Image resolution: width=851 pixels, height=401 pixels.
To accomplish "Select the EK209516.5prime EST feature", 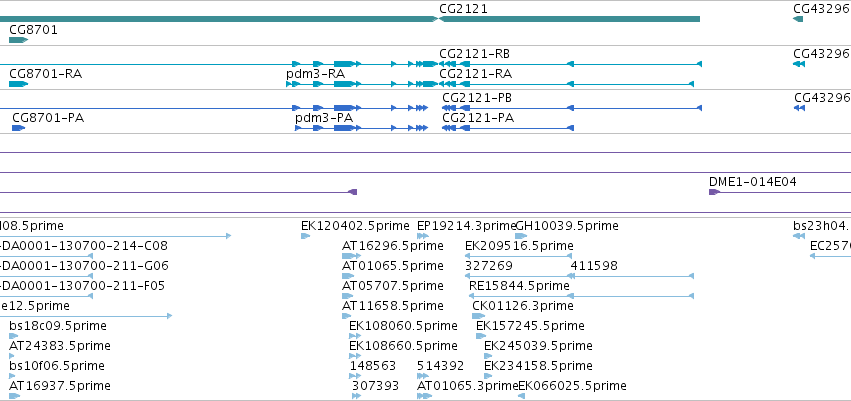I will [x=519, y=256].
